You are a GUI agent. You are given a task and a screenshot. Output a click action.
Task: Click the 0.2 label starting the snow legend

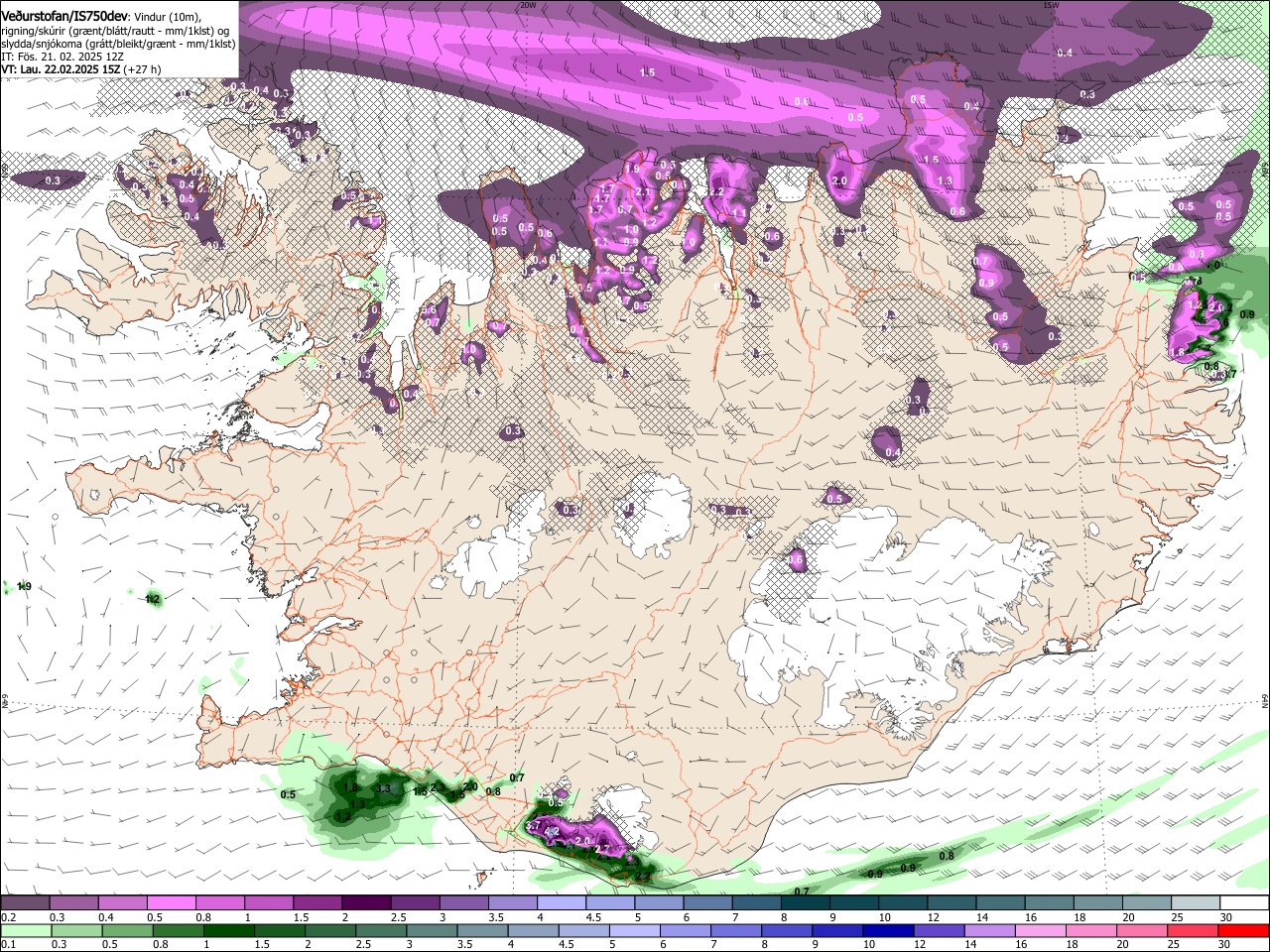(8, 917)
